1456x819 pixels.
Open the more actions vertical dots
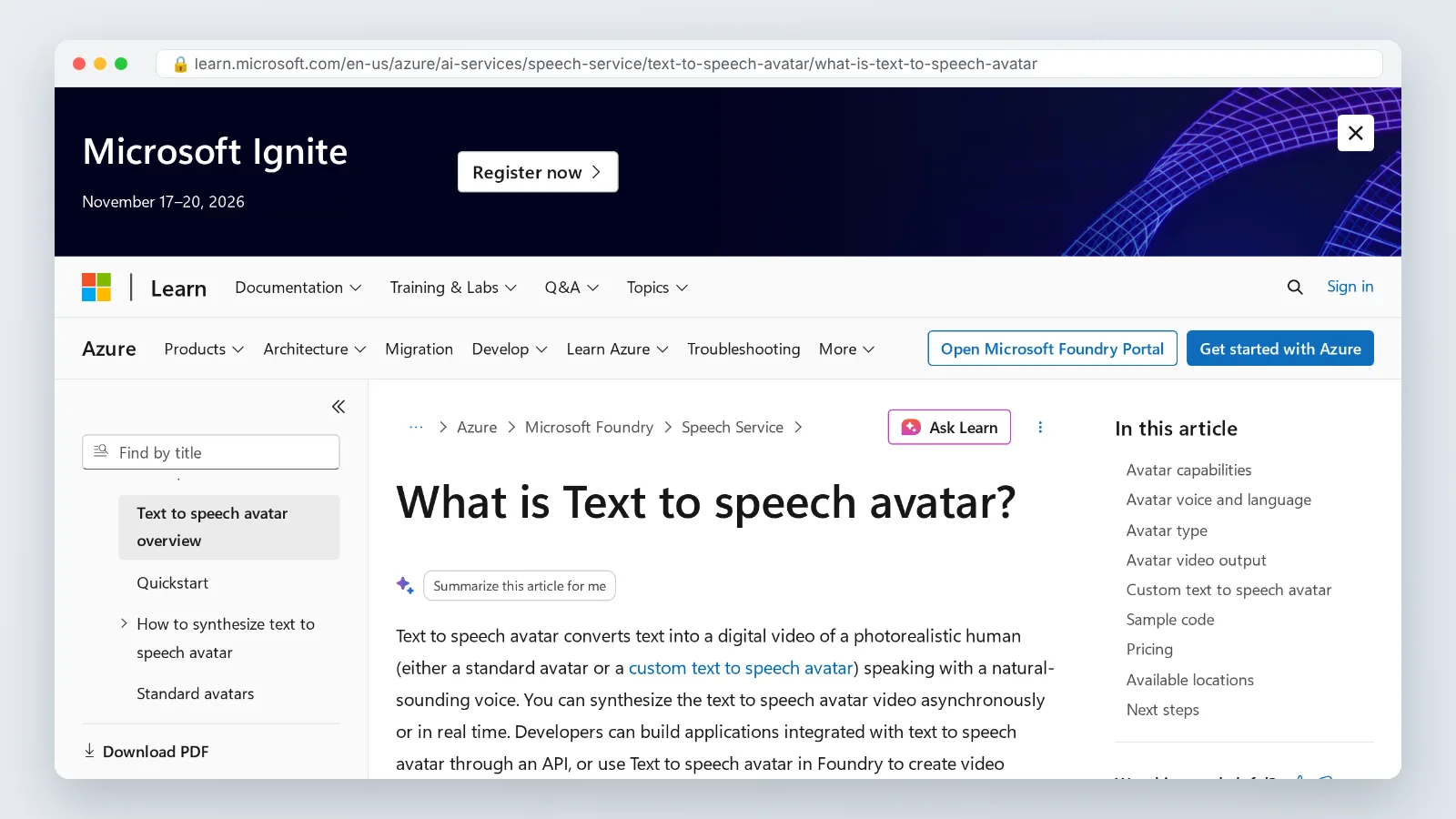point(1040,427)
